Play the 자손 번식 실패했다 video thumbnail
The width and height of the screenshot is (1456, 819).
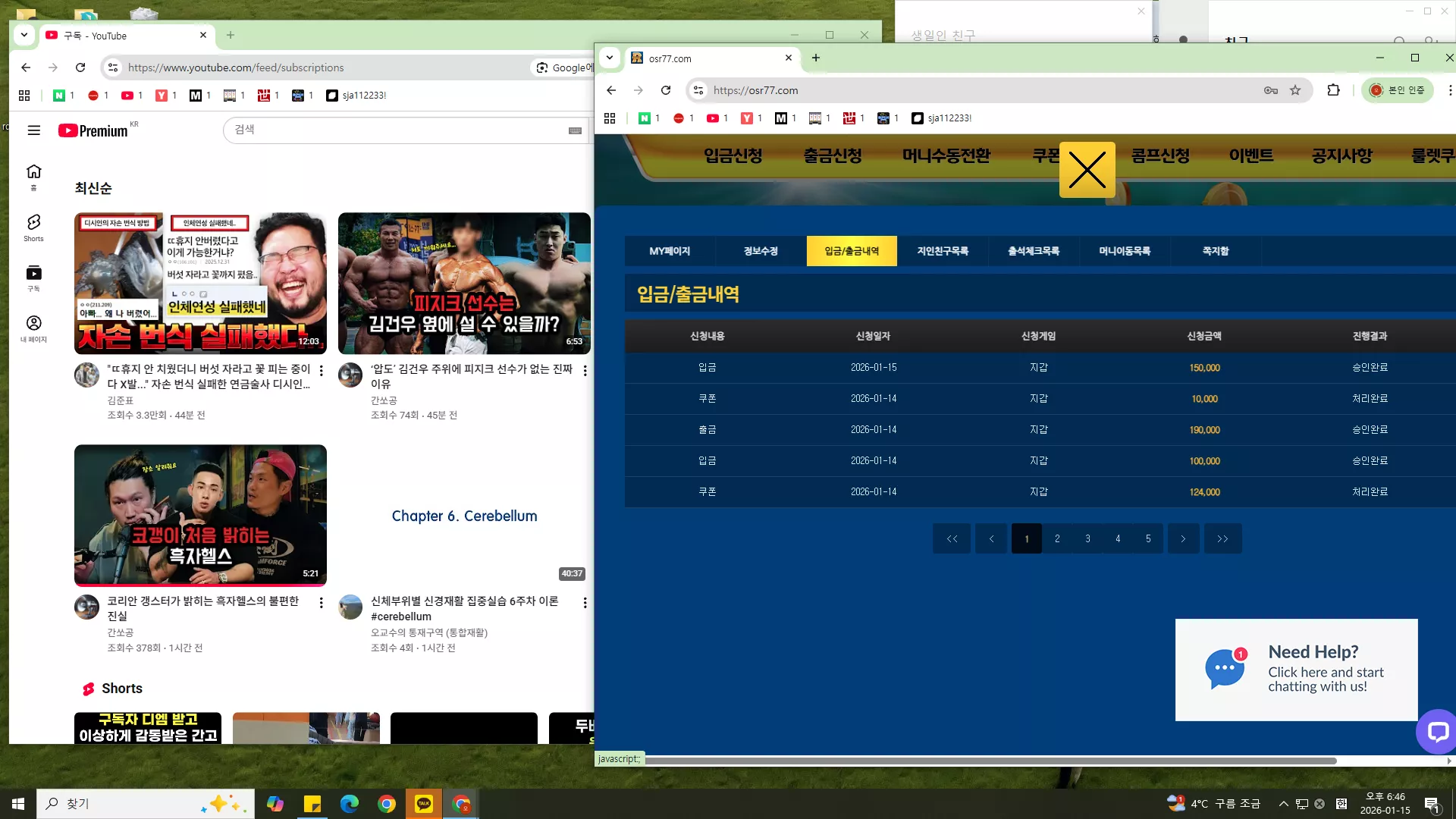click(x=200, y=283)
